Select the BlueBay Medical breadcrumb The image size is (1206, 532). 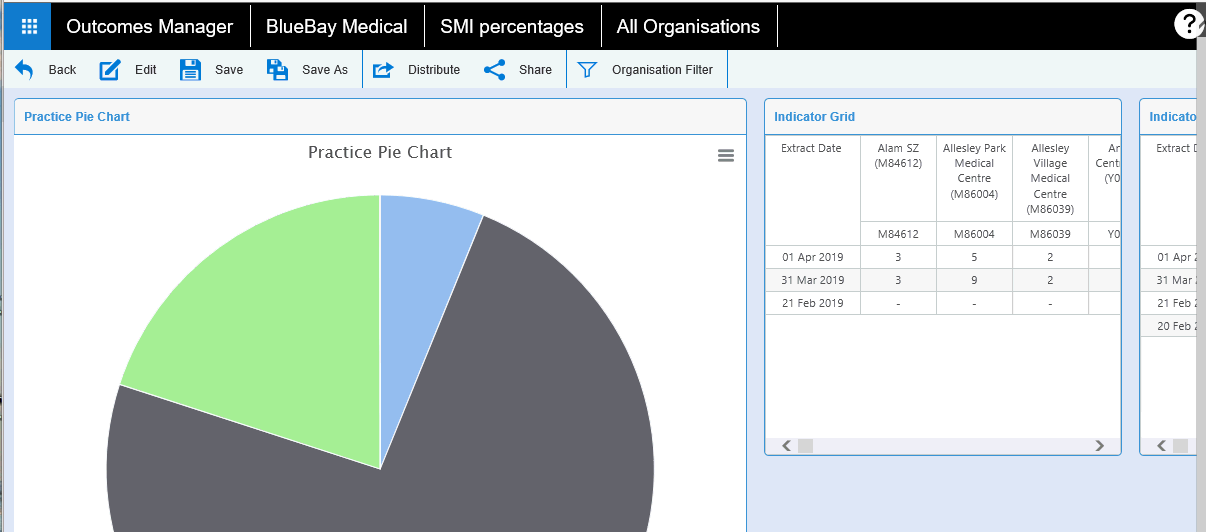pos(336,27)
